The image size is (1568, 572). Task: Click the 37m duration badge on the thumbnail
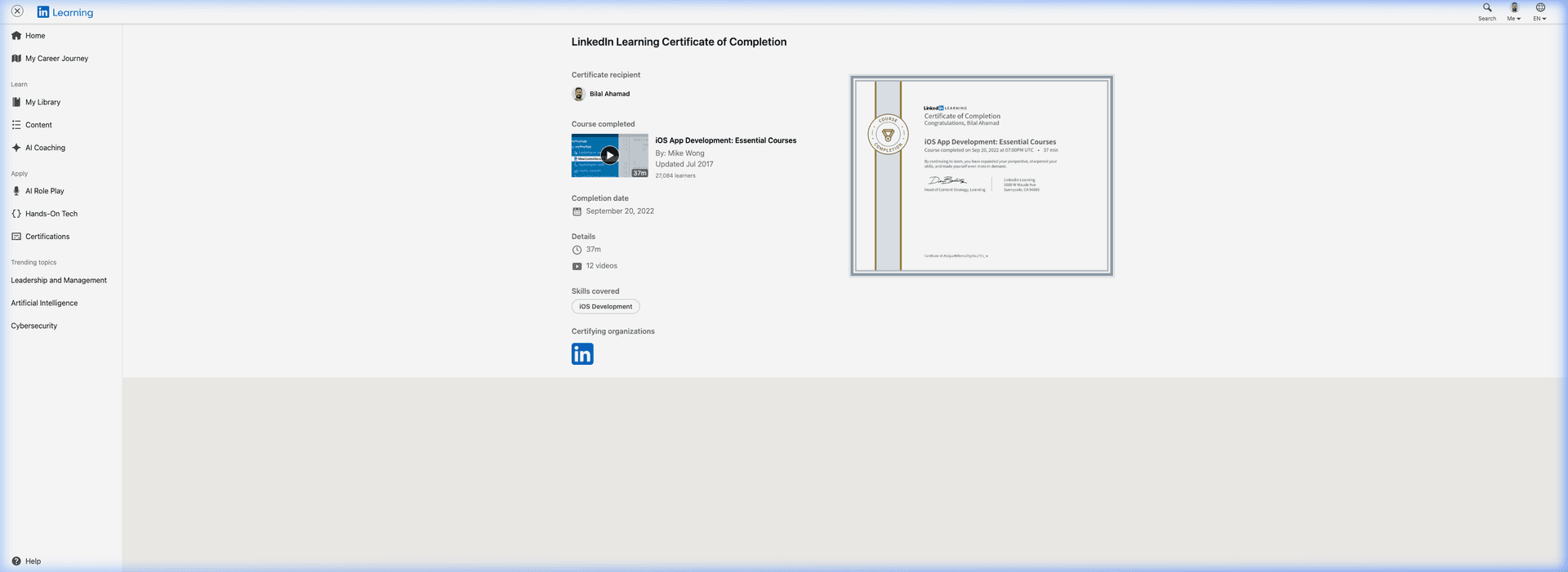[x=639, y=173]
